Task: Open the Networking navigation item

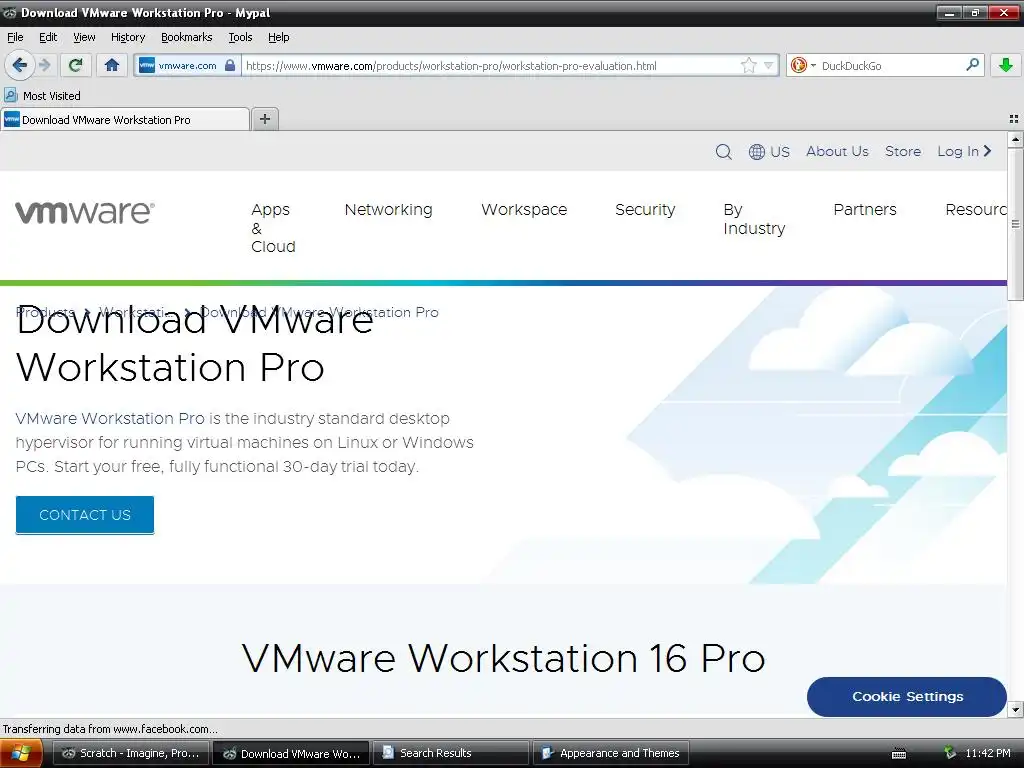Action: coord(389,210)
